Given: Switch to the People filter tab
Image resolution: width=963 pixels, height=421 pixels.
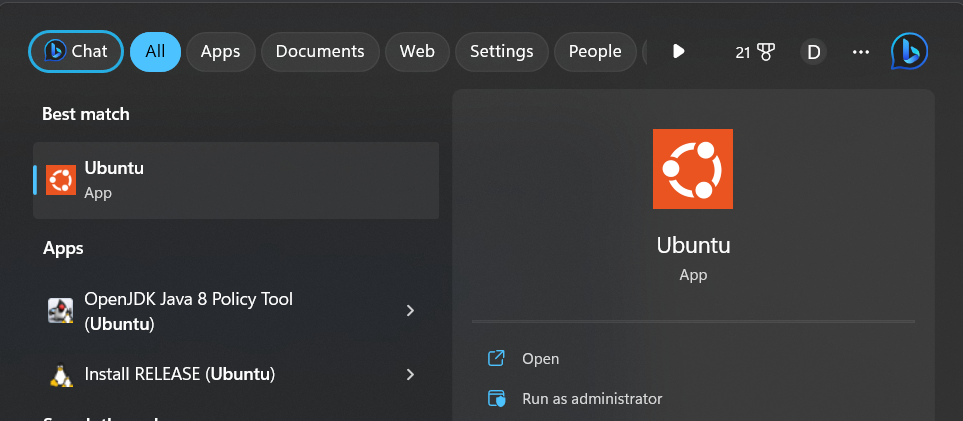Looking at the screenshot, I should [595, 52].
